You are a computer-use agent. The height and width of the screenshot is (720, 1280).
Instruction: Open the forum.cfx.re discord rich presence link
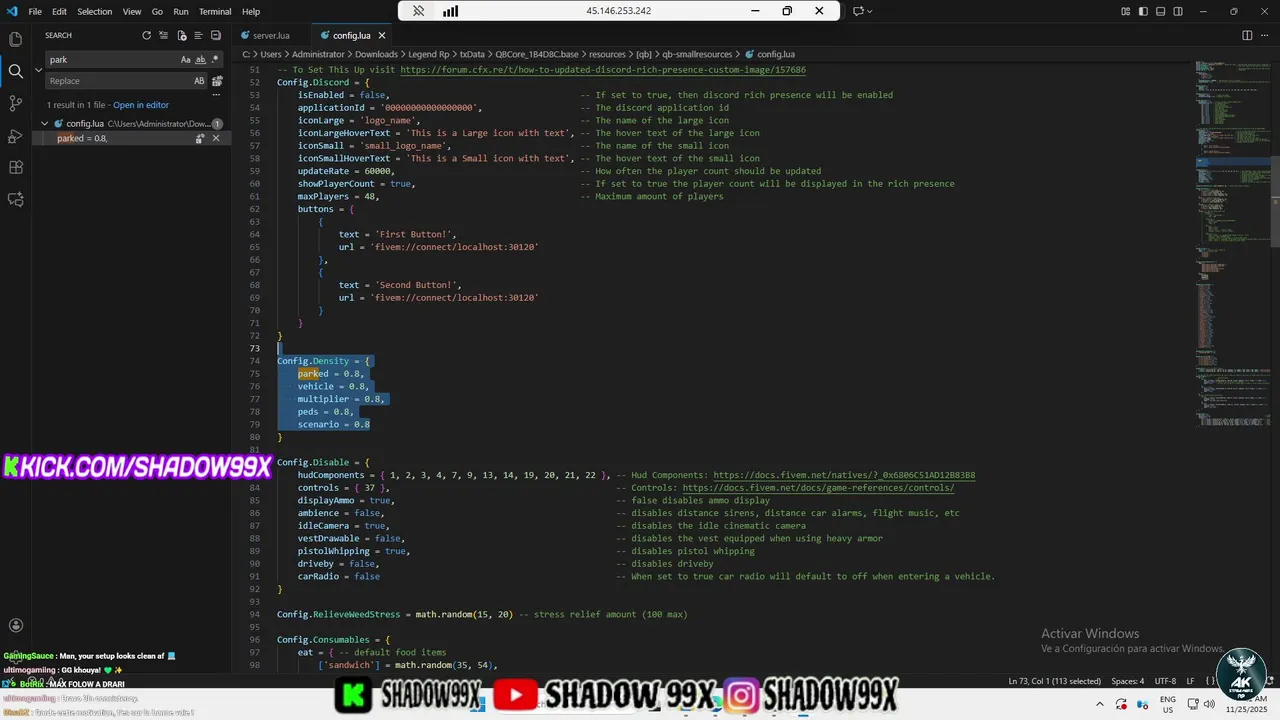[603, 70]
